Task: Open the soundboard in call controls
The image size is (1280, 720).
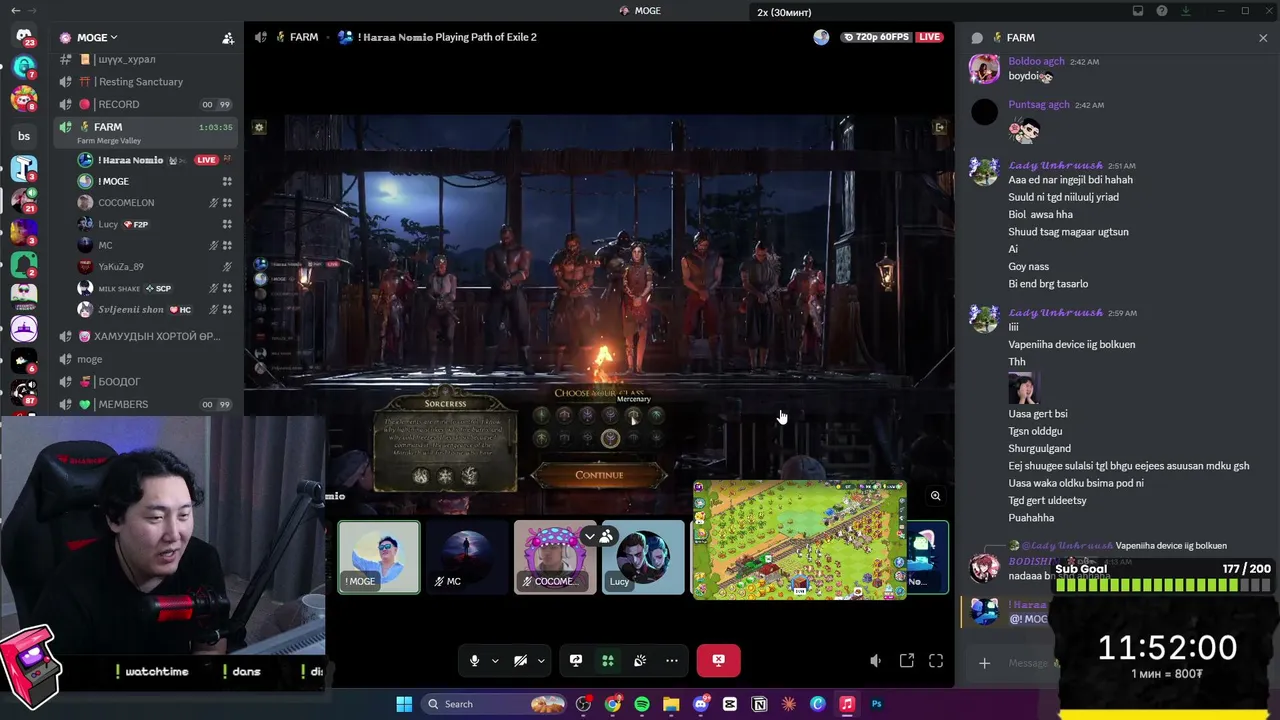Action: pos(640,660)
